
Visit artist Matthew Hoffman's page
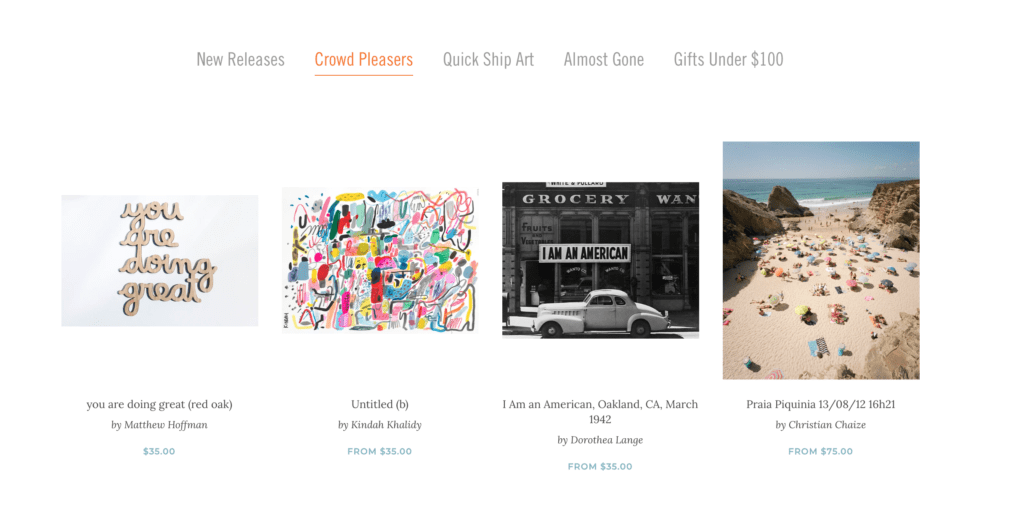[x=159, y=425]
